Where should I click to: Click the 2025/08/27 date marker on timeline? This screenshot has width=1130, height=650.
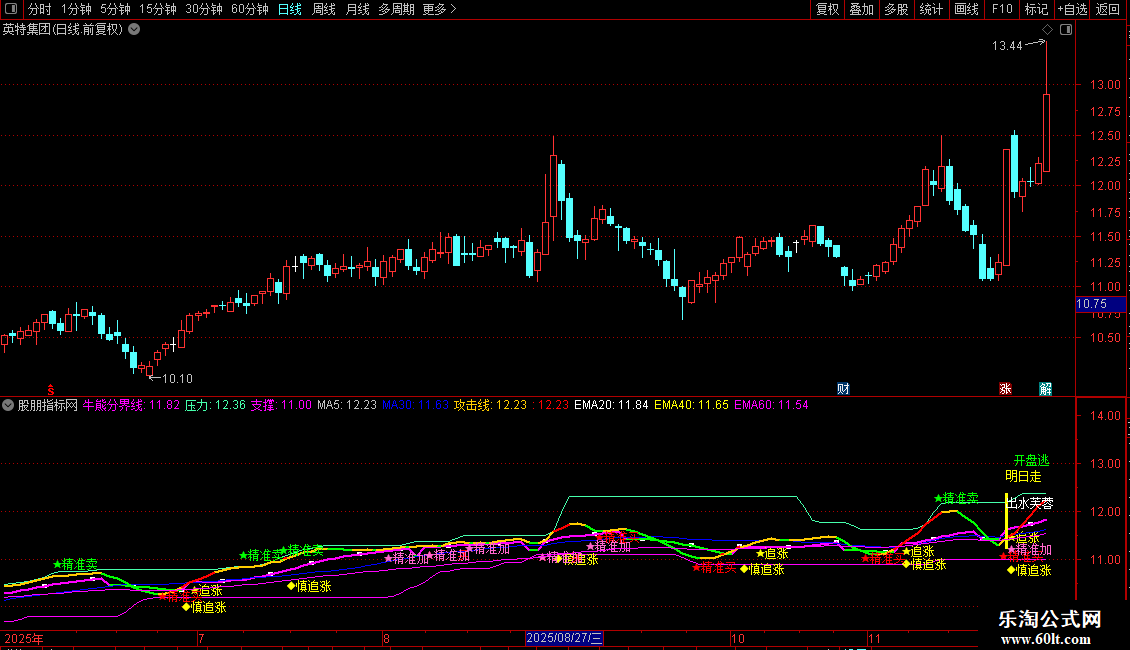coord(565,638)
